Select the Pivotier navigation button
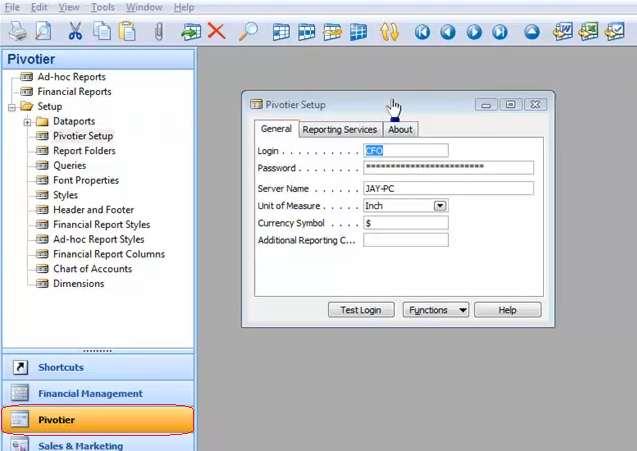637x451 pixels. 98,420
